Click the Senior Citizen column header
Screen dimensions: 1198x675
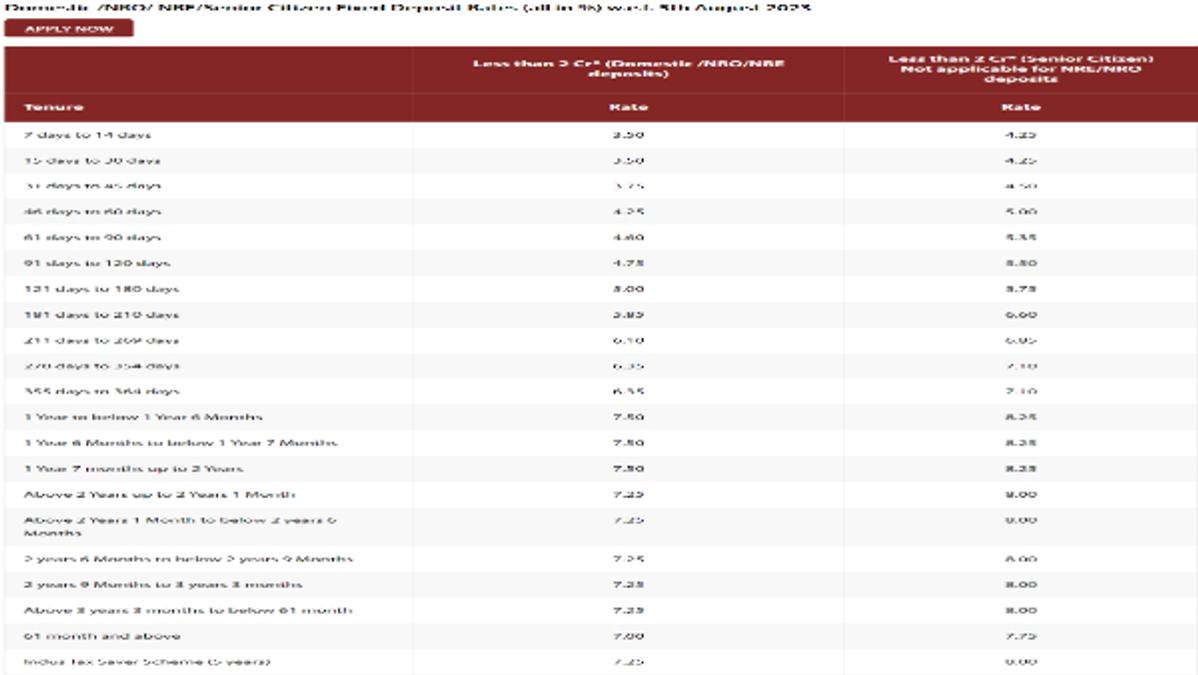click(1021, 69)
